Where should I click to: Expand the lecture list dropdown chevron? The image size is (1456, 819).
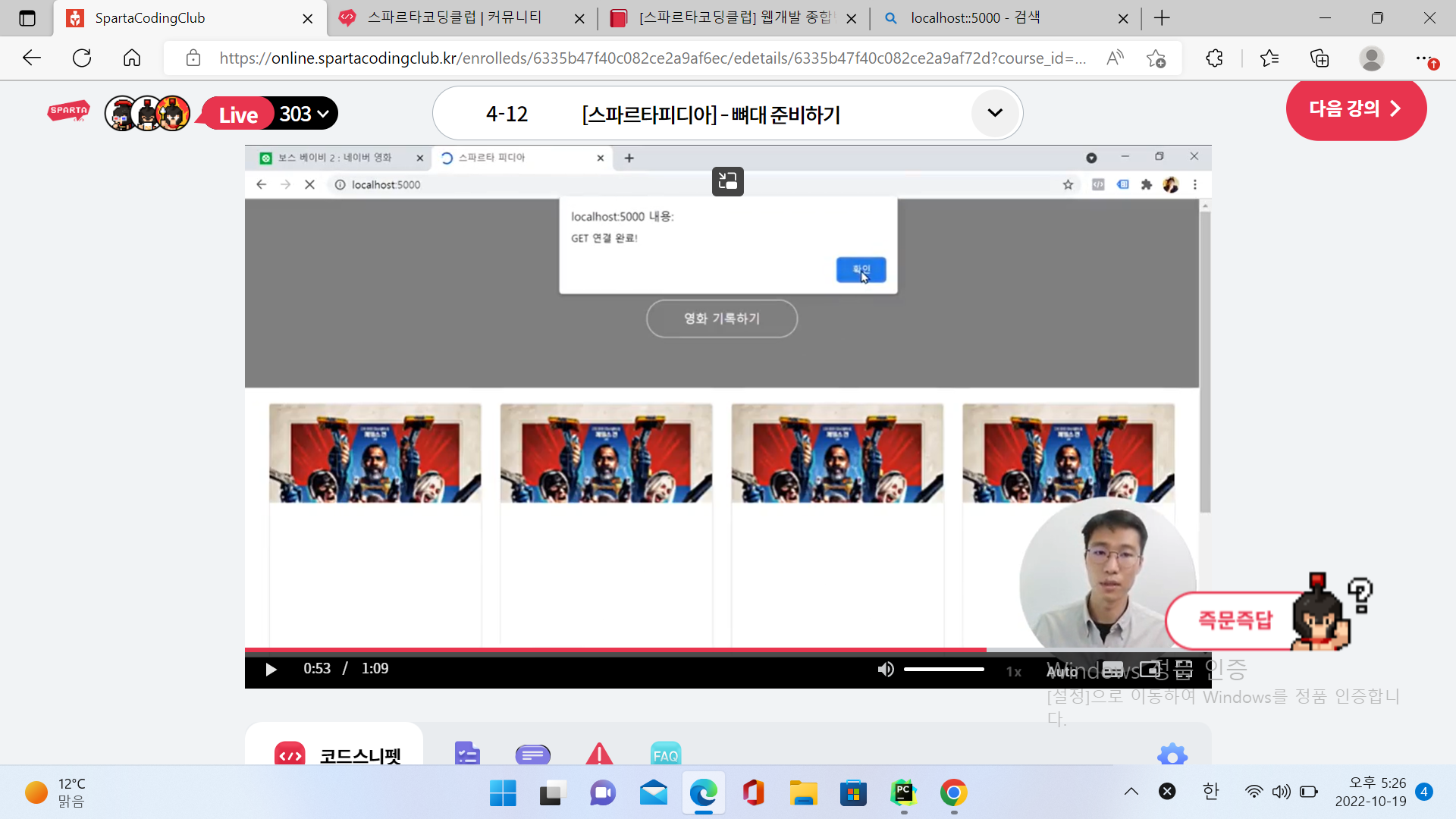click(995, 113)
